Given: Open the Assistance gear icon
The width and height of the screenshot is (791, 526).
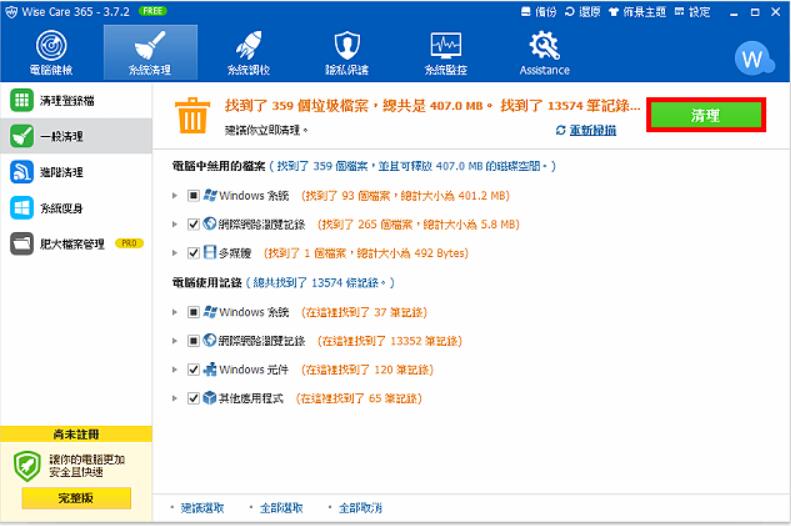Looking at the screenshot, I should coord(544,46).
